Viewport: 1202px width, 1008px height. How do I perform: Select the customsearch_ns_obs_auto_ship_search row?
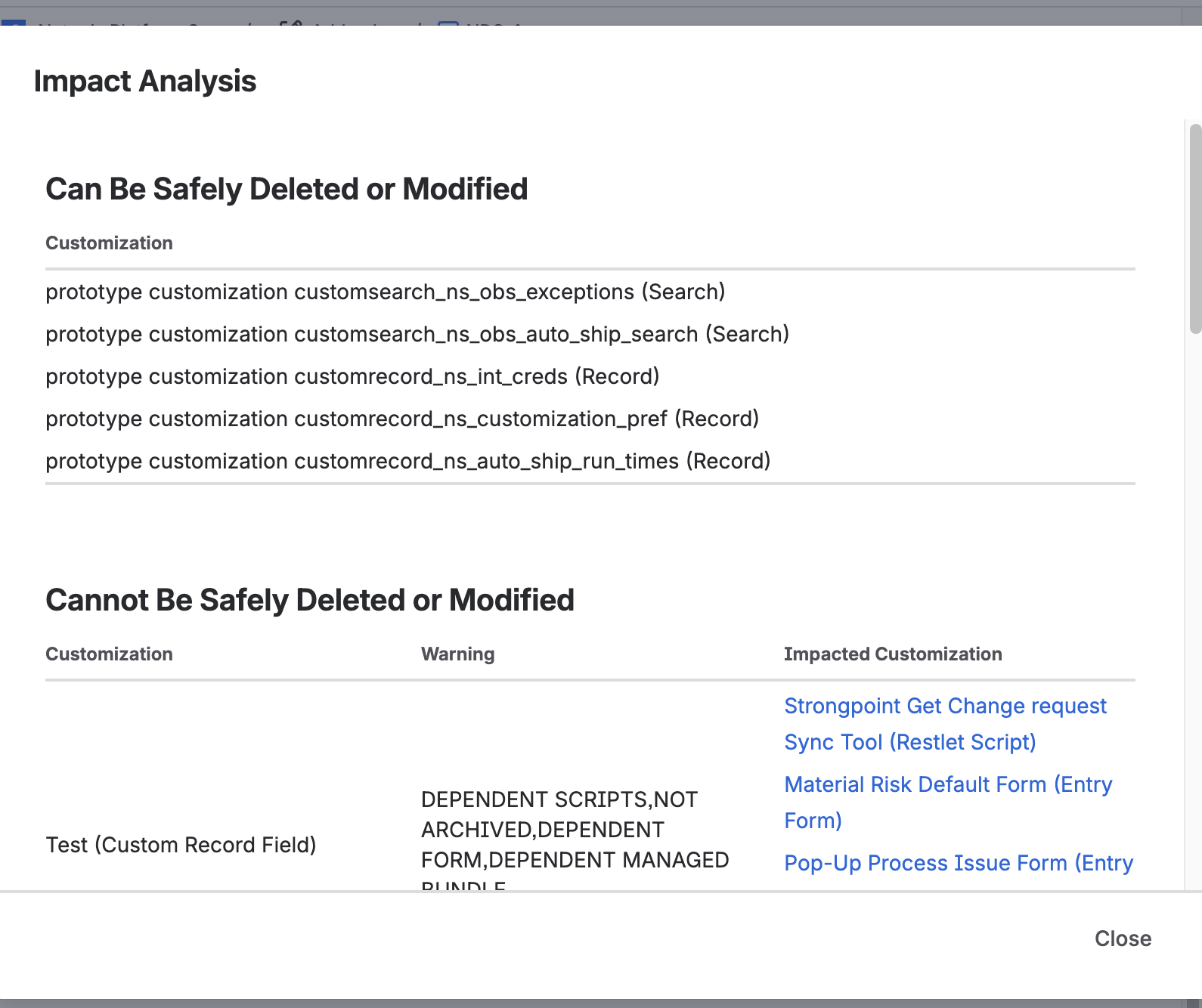click(417, 334)
